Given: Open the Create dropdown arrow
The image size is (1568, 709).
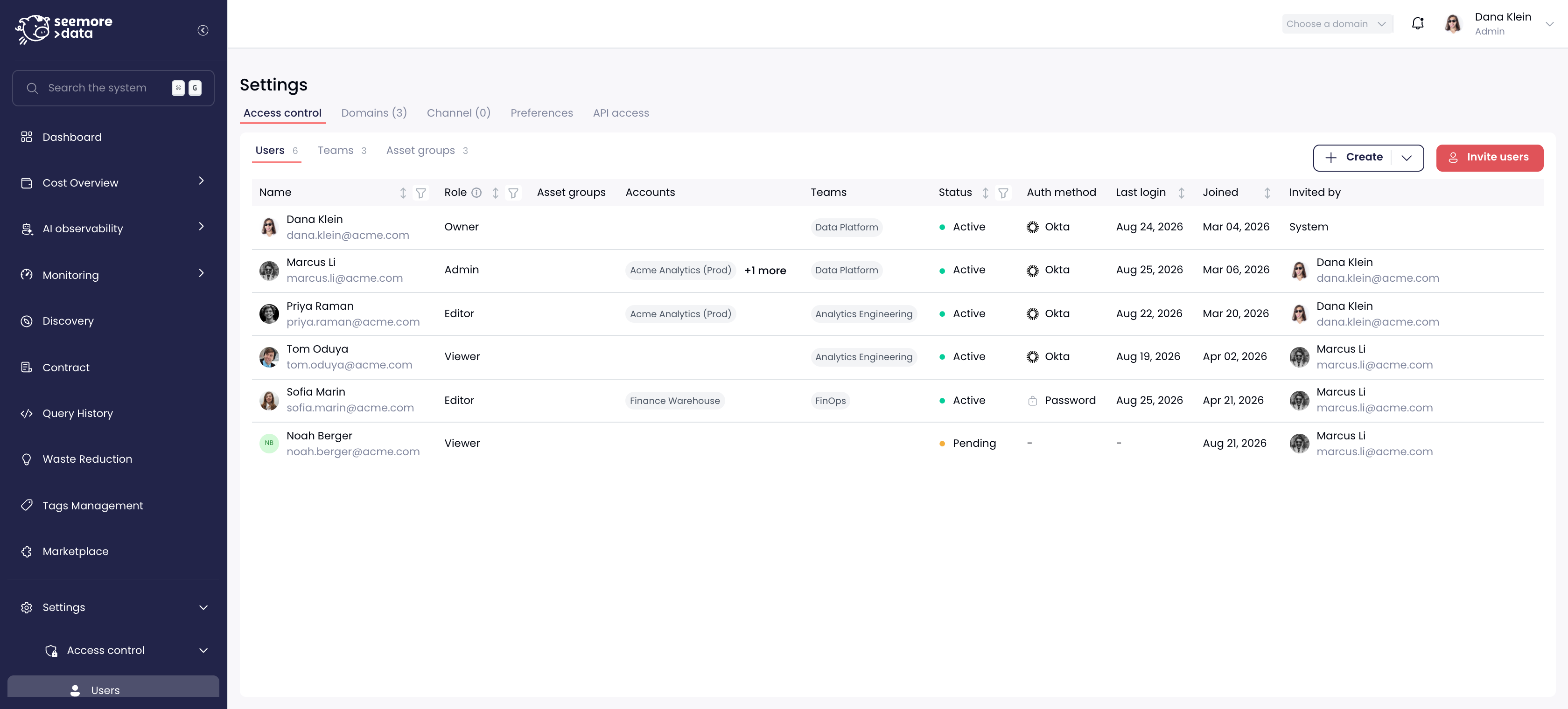Looking at the screenshot, I should pos(1406,158).
